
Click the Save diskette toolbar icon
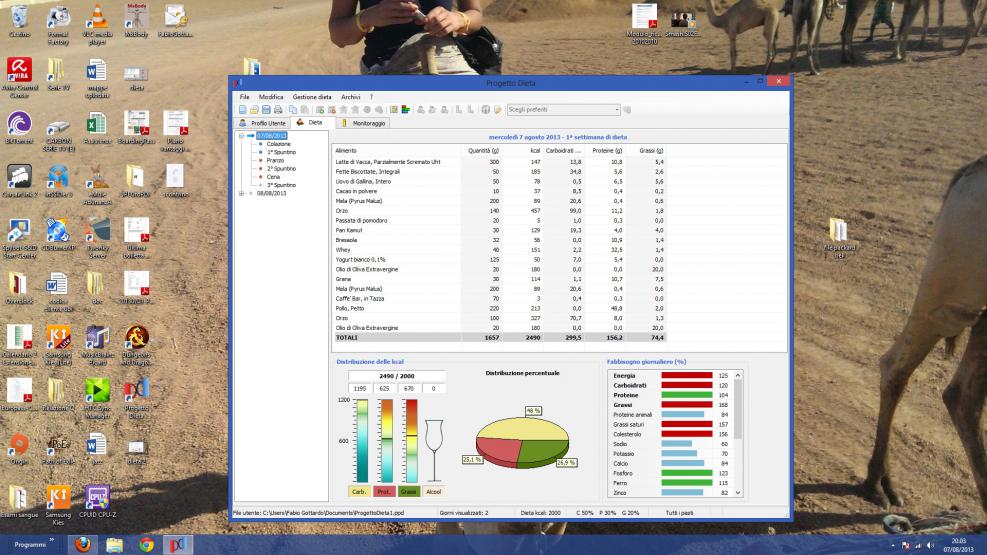[x=265, y=109]
